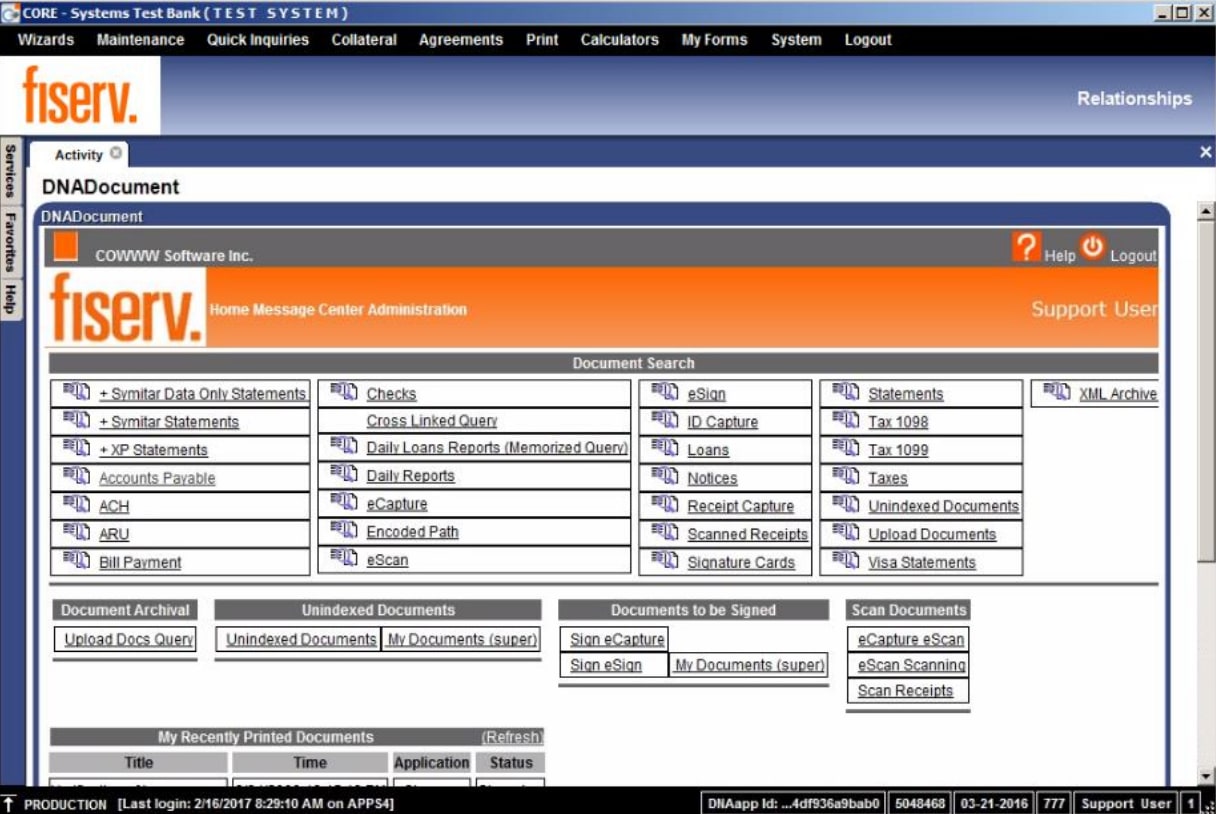Click the orange power Logout icon
The width and height of the screenshot is (1216, 814).
1092,247
